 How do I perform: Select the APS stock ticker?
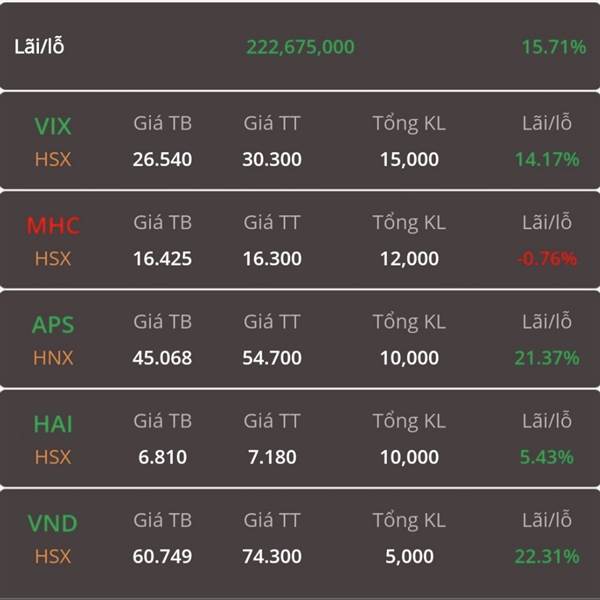pos(53,325)
